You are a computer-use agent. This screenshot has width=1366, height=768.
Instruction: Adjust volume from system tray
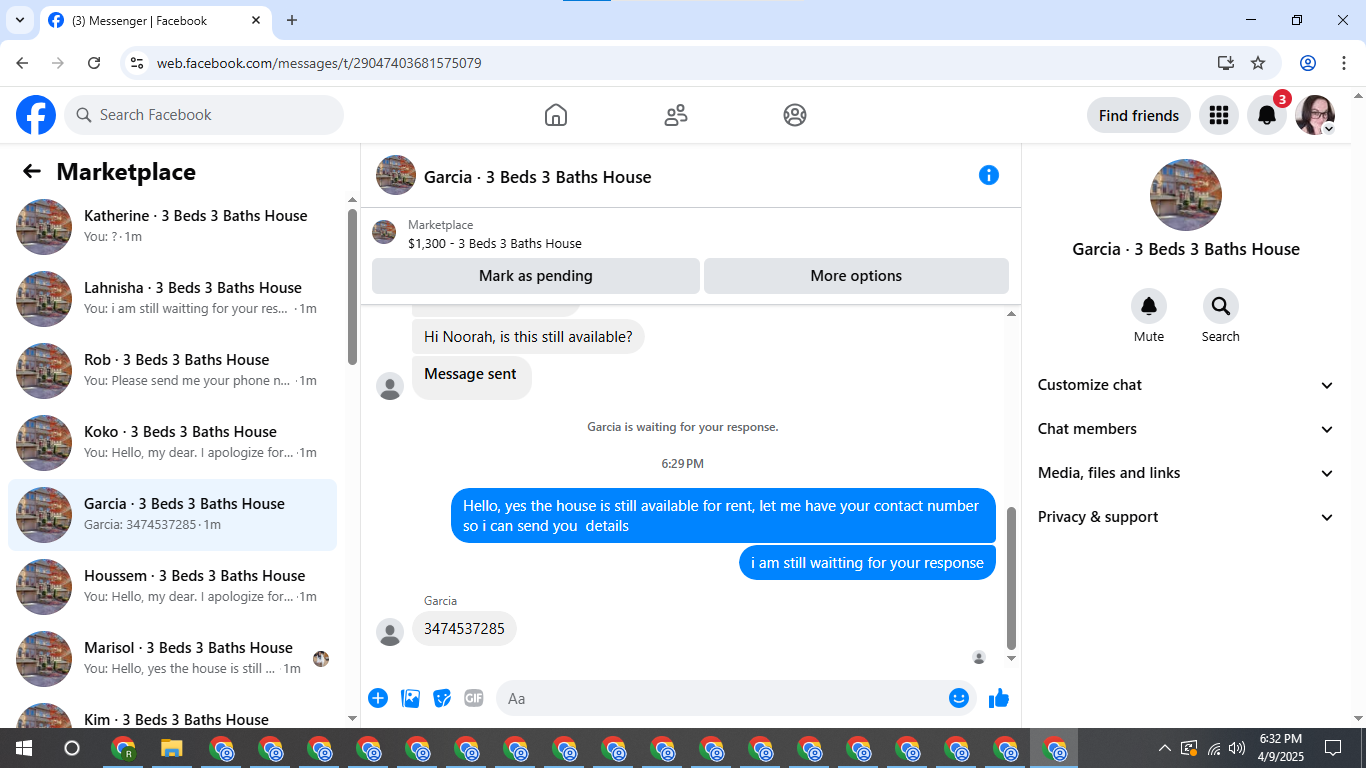click(1237, 748)
